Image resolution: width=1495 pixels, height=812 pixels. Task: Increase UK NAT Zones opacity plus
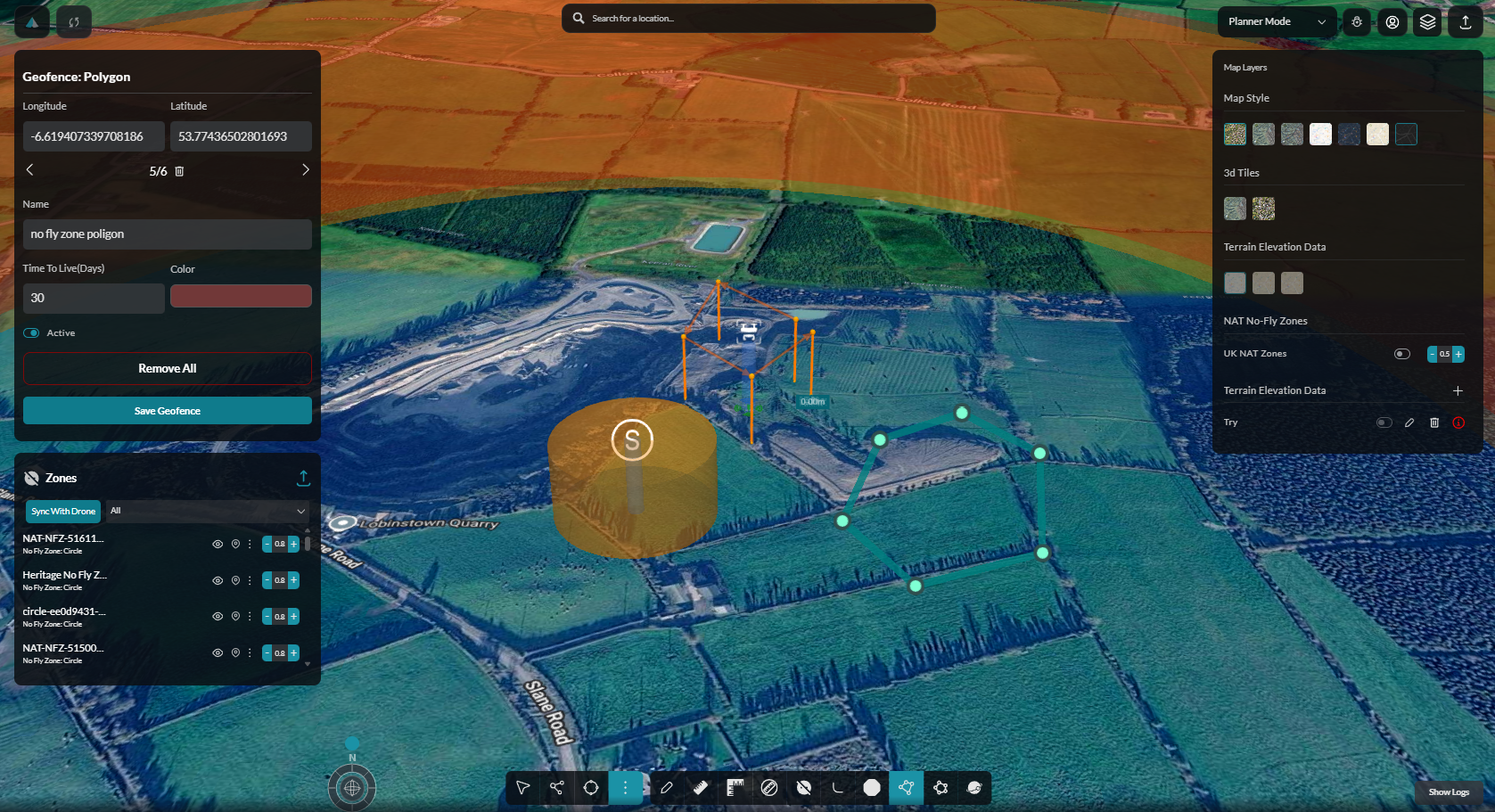pos(1458,354)
